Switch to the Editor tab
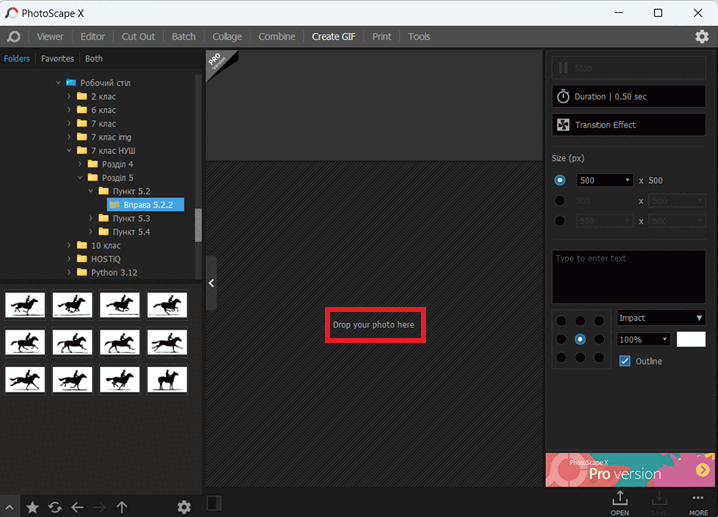The image size is (718, 517). coord(92,37)
